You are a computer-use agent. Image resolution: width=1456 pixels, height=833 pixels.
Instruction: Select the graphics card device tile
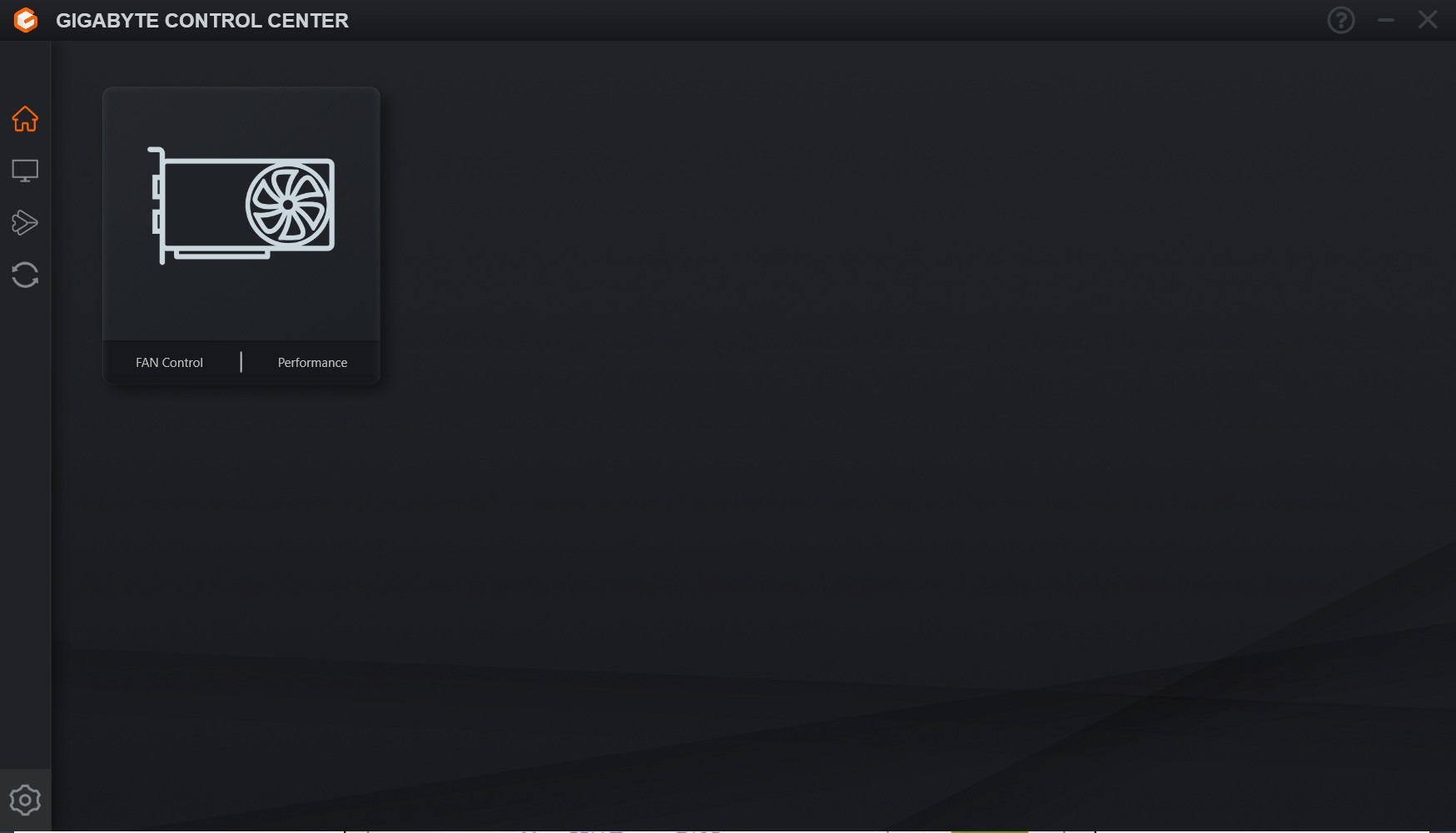click(x=241, y=236)
